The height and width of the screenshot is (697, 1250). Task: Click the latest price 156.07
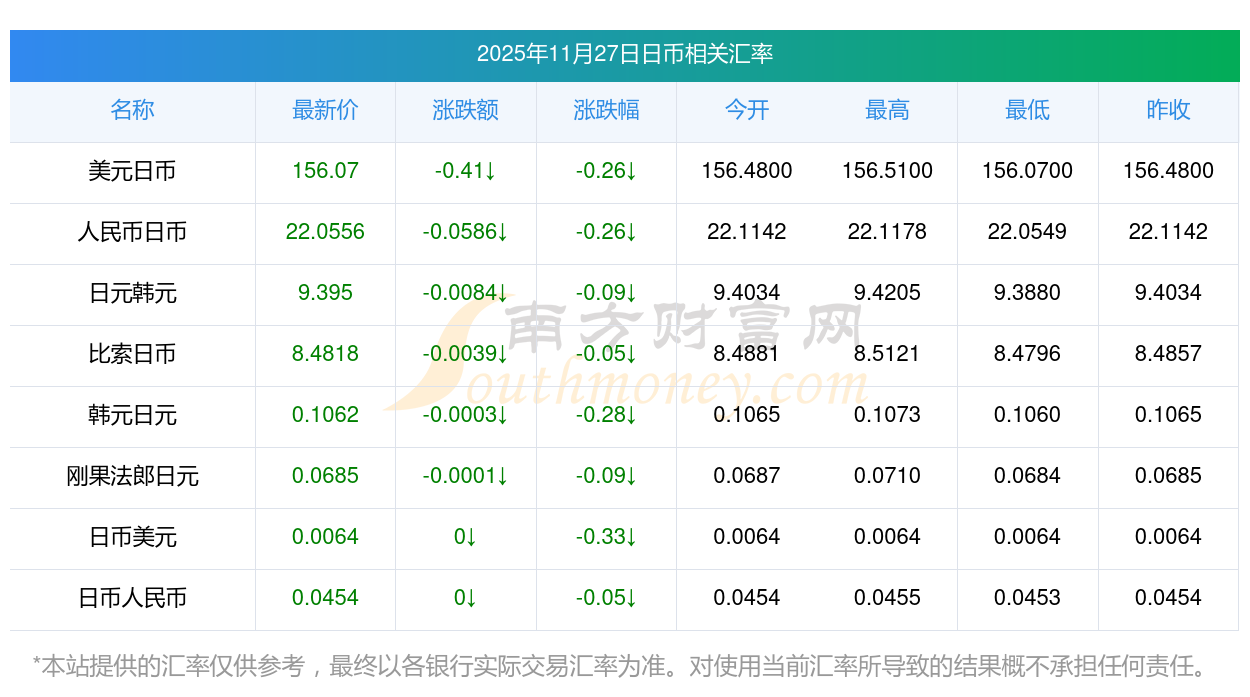pos(325,171)
